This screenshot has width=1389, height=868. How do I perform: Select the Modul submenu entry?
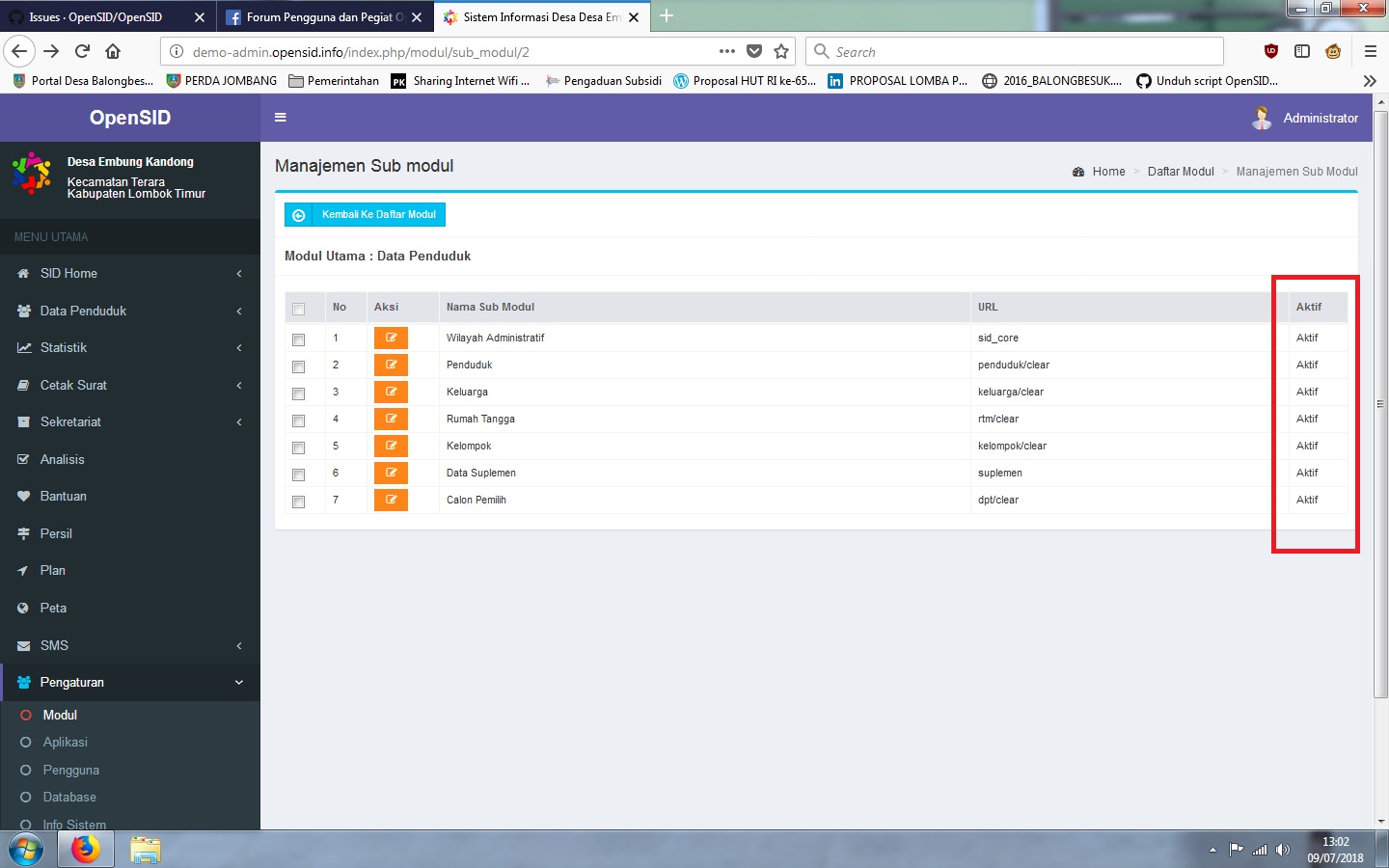[58, 715]
